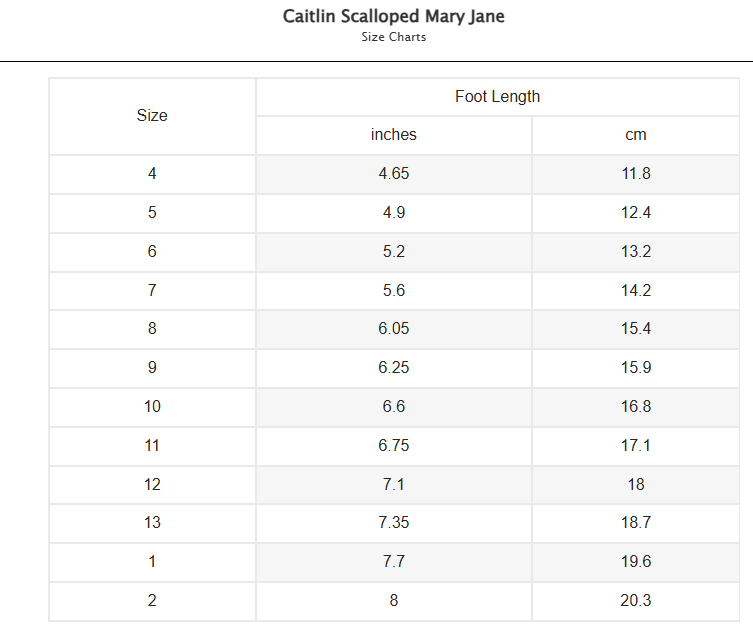The width and height of the screenshot is (753, 644).
Task: Click the 8 inches cell in last row
Action: point(394,600)
